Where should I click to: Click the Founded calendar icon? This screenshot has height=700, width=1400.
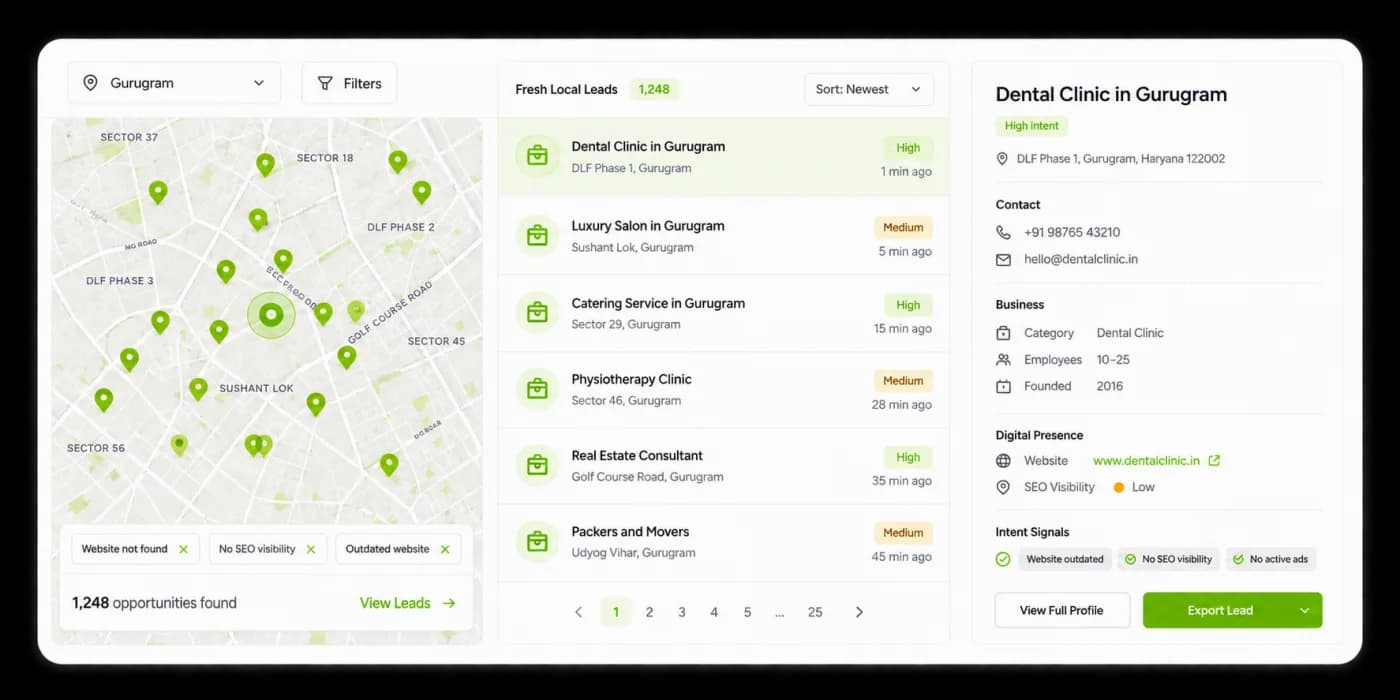point(1003,386)
